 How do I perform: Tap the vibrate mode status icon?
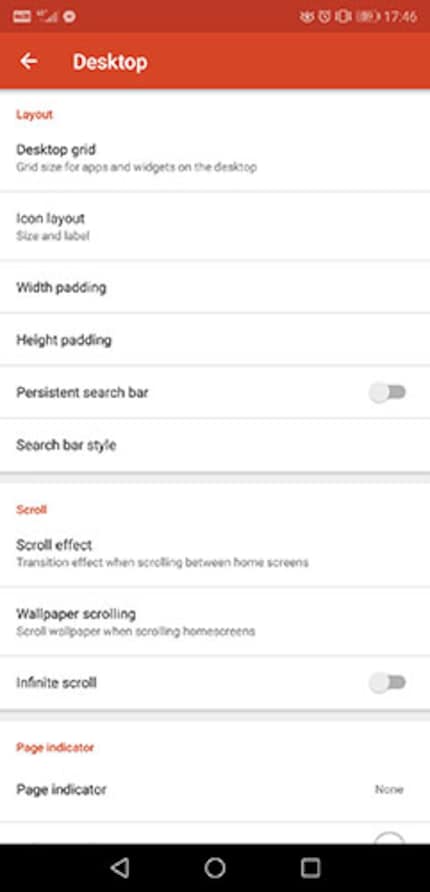pyautogui.click(x=343, y=16)
